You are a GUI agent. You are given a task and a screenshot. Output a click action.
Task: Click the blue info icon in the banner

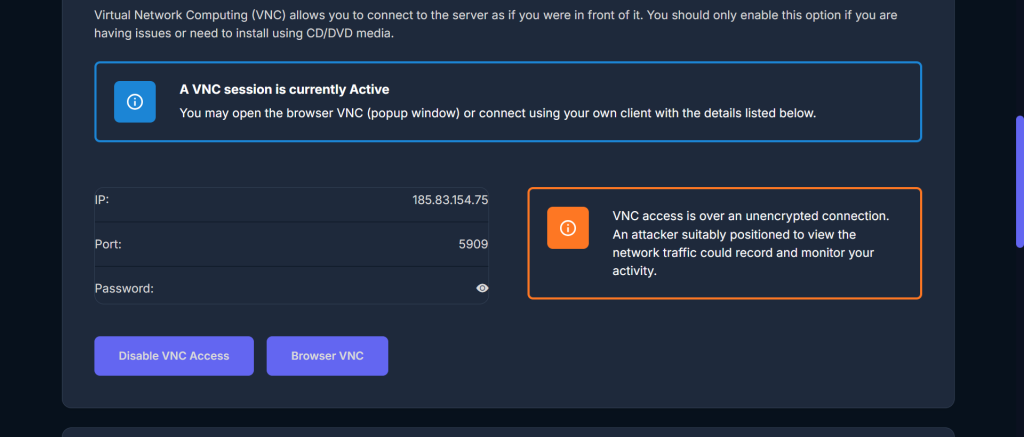pyautogui.click(x=135, y=102)
